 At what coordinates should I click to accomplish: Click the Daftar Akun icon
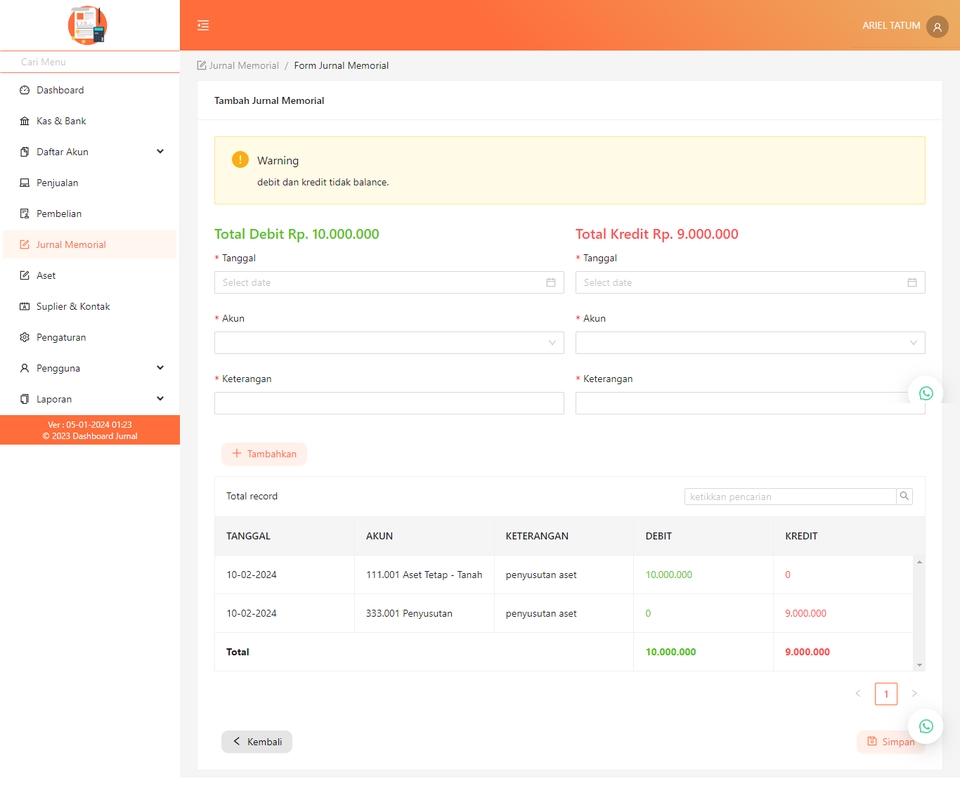pos(24,152)
